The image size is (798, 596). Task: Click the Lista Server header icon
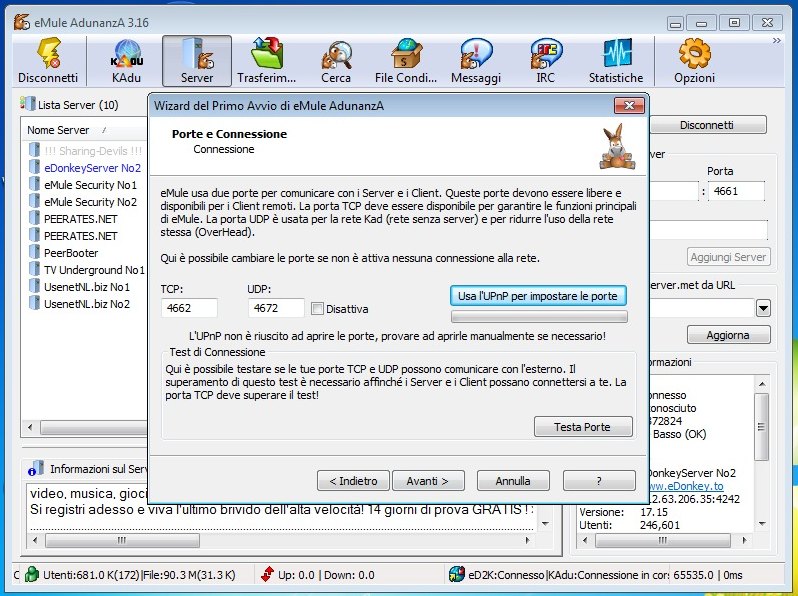coord(27,104)
